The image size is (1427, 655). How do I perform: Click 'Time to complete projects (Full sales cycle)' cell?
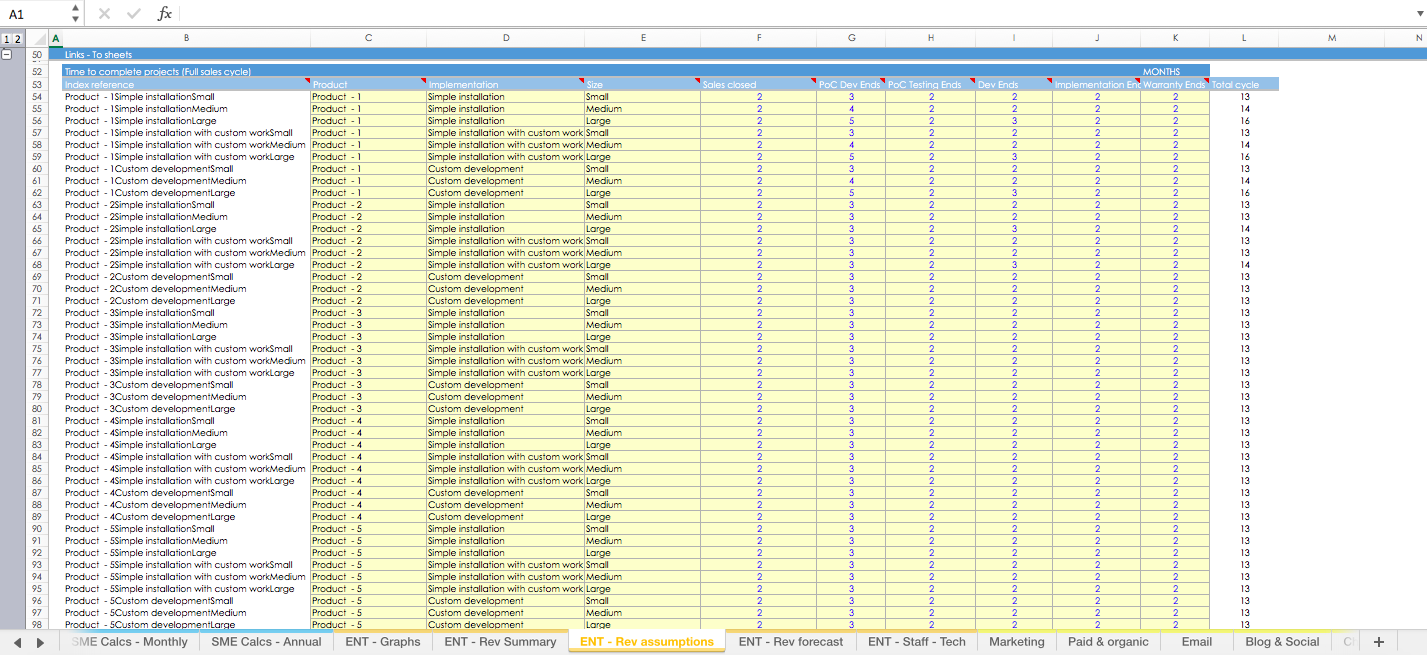coord(157,72)
